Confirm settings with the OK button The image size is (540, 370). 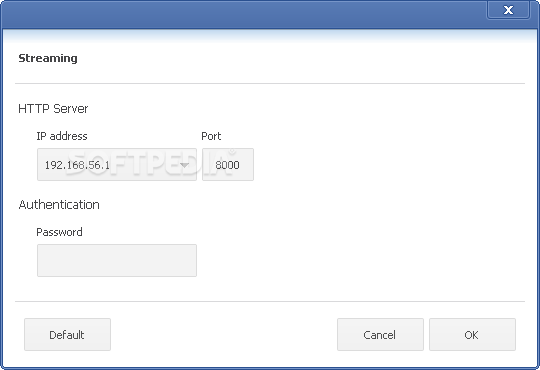(x=472, y=335)
